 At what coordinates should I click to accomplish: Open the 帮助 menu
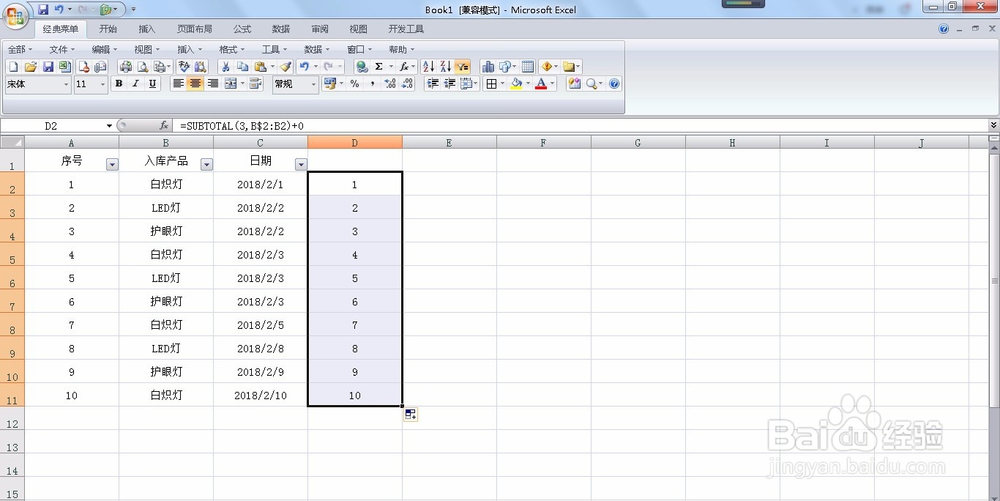(401, 49)
